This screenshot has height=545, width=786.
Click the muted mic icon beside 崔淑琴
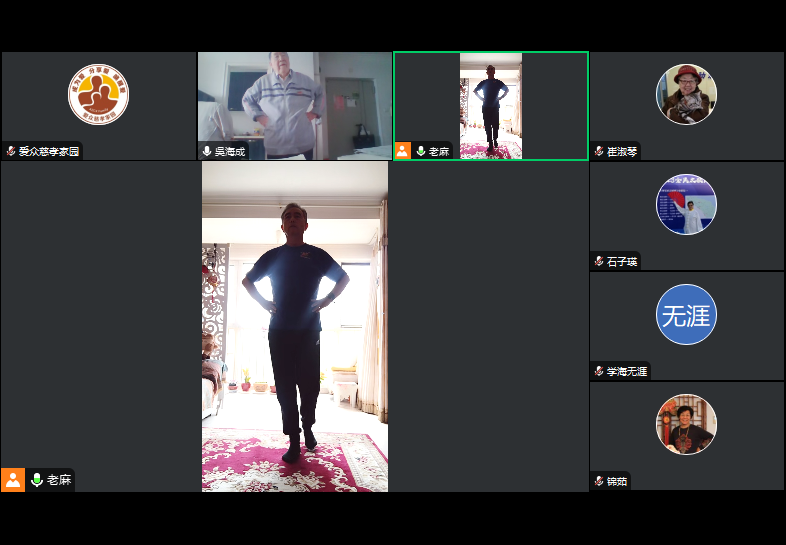point(599,152)
